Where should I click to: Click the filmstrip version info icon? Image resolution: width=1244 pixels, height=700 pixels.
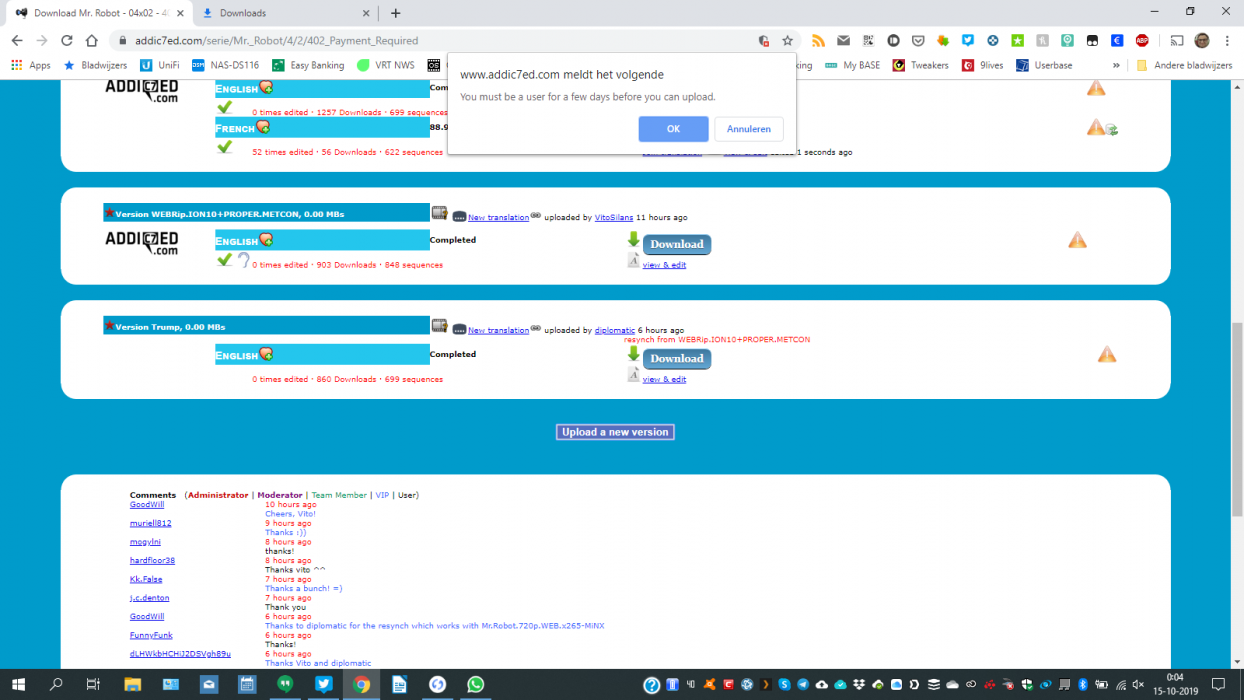(x=439, y=212)
